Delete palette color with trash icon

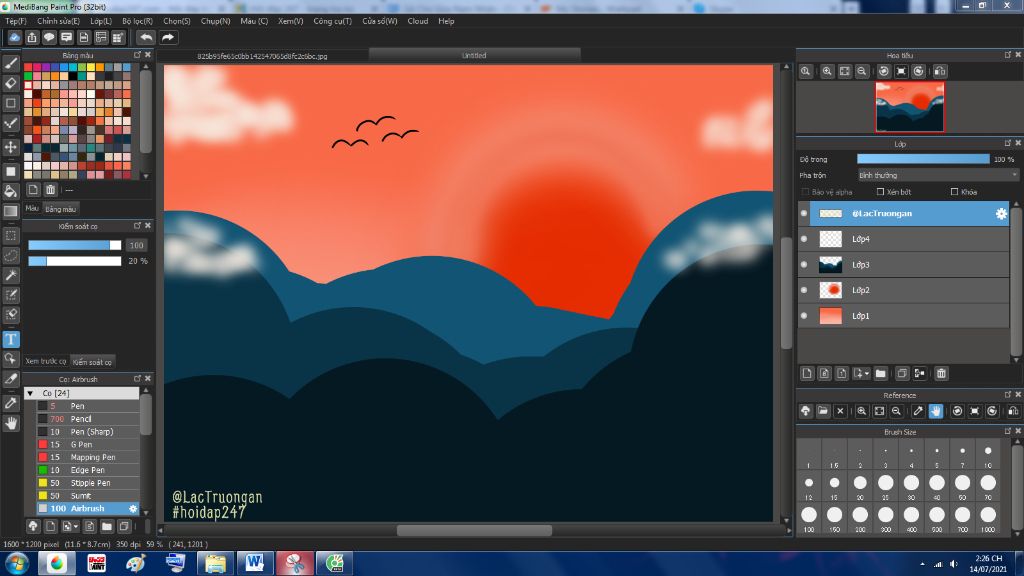click(50, 190)
